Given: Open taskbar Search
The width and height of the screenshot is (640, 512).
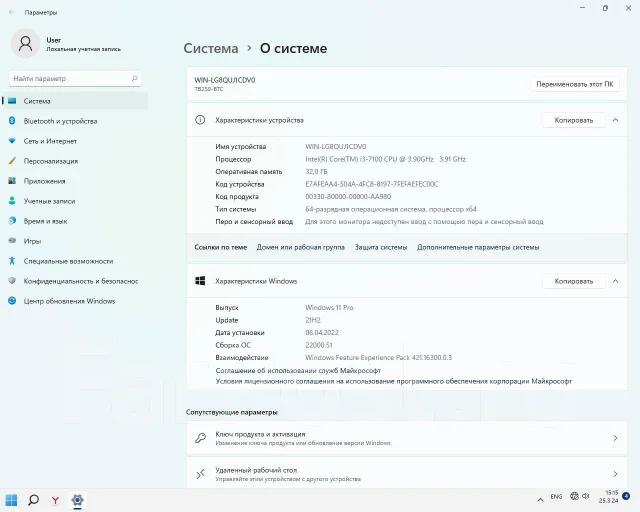Looking at the screenshot, I should tap(33, 500).
